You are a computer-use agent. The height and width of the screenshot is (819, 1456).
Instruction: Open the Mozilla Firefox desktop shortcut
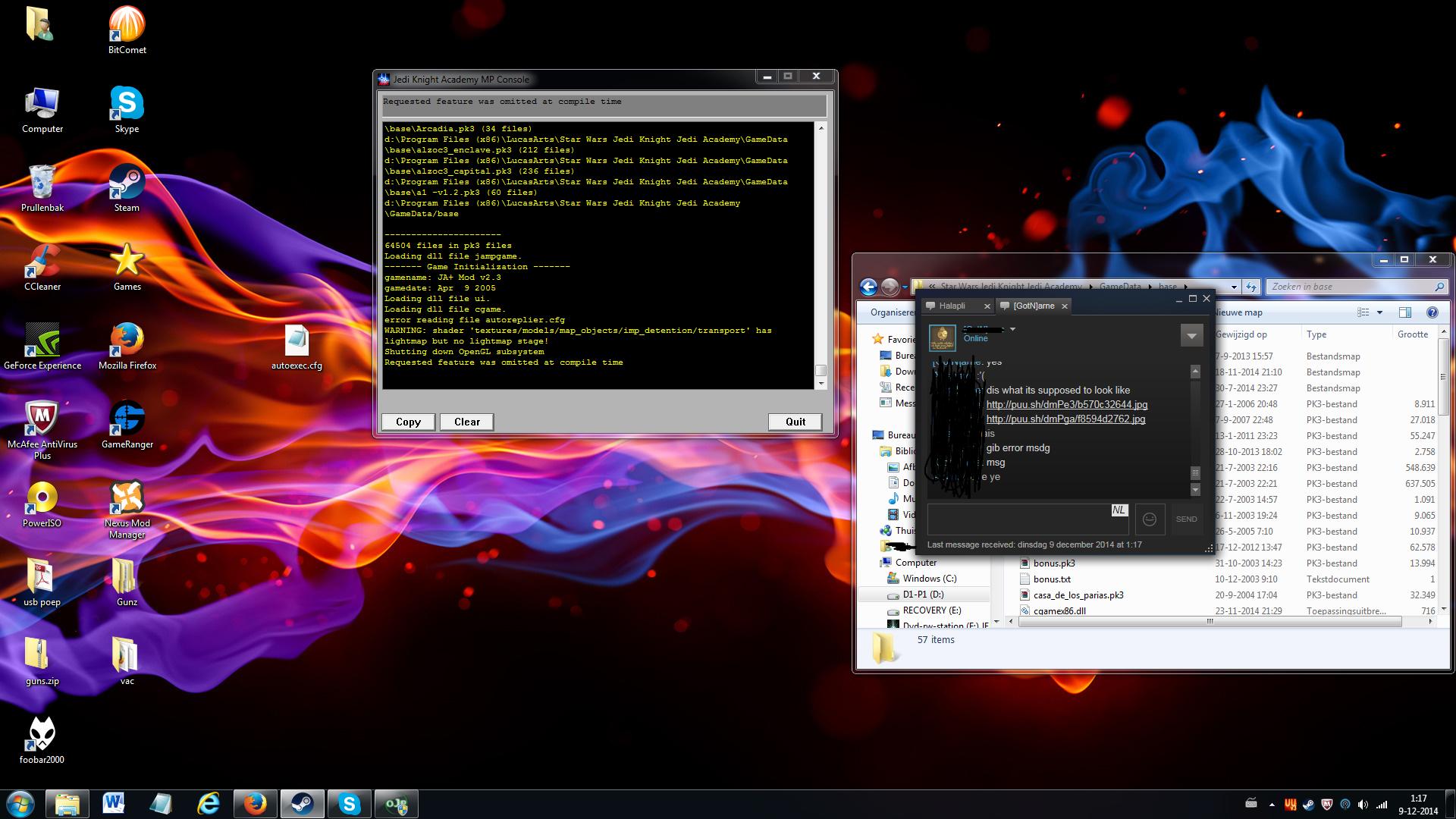click(127, 346)
